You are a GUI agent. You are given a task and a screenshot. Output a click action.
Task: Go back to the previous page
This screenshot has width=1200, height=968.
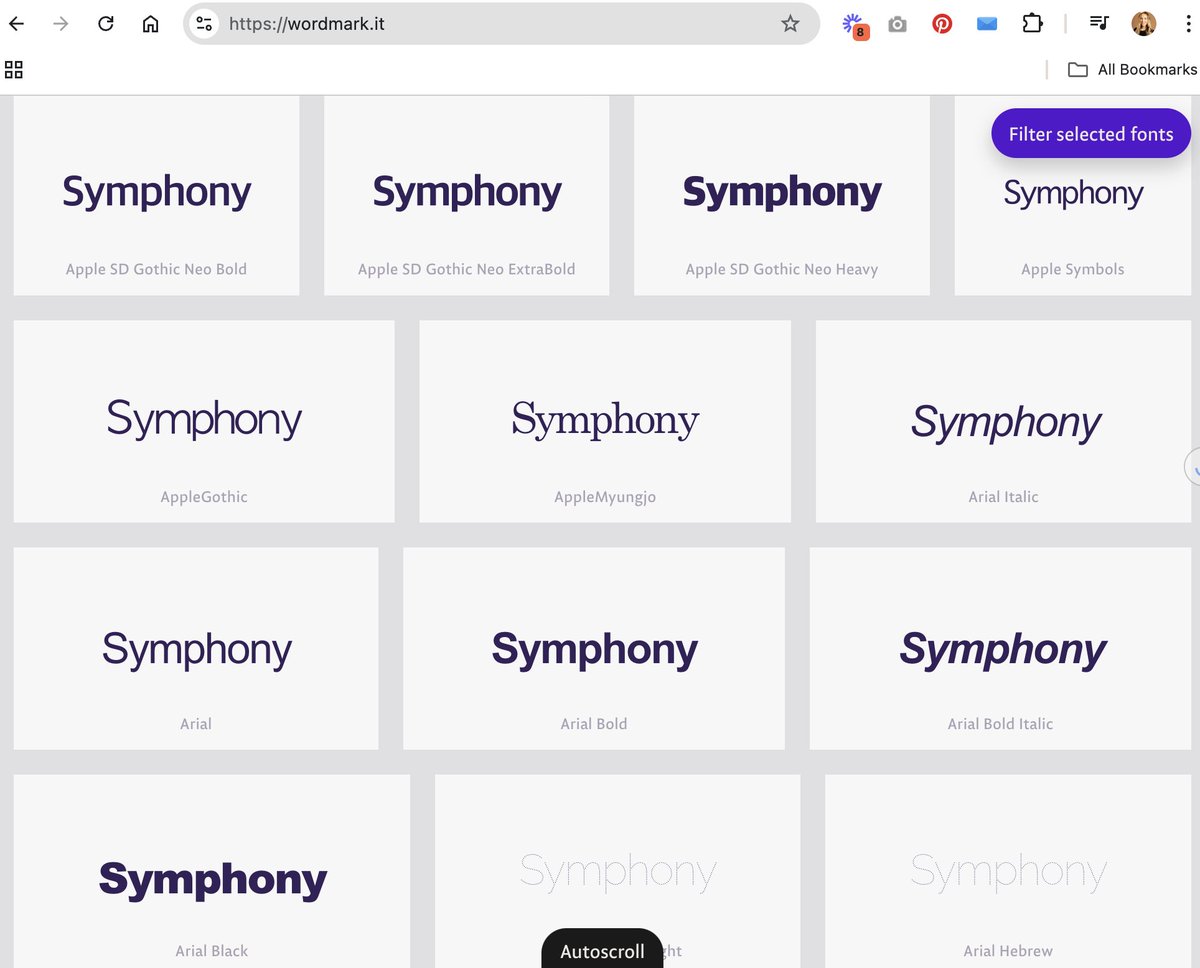pyautogui.click(x=16, y=24)
